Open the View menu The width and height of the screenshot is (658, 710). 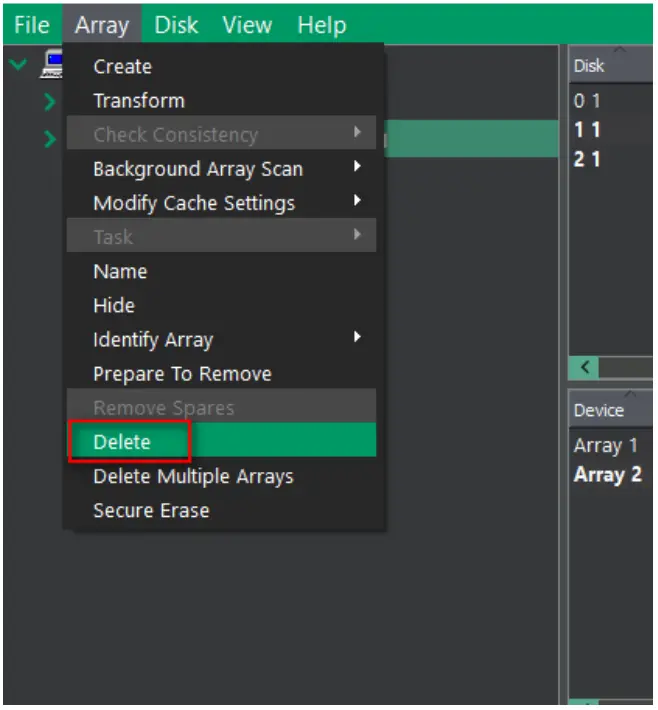pos(246,25)
